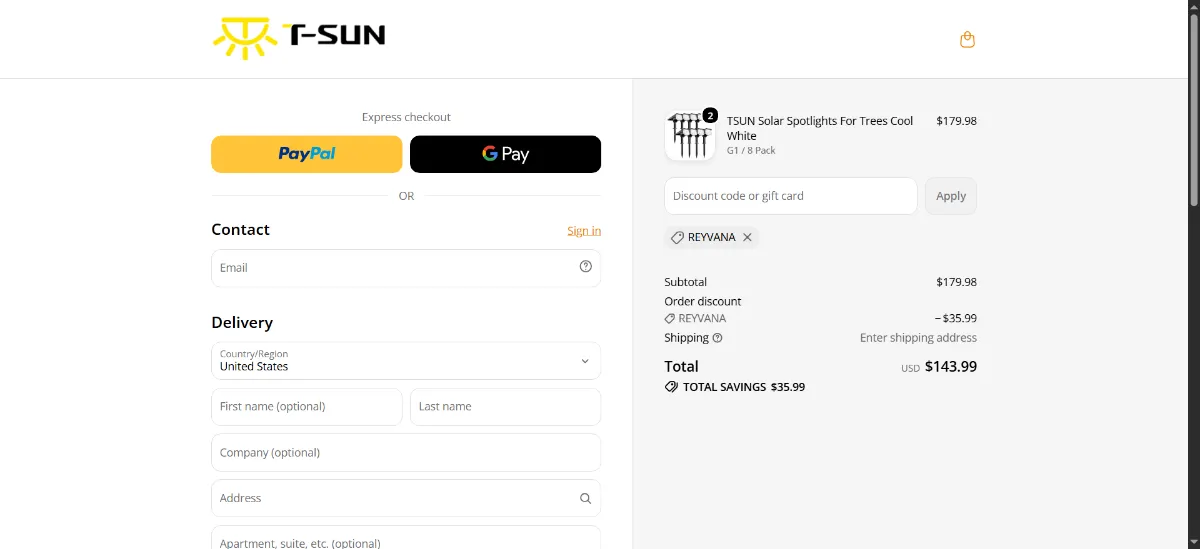Click the '− $35.99' discount amount

[x=956, y=318]
